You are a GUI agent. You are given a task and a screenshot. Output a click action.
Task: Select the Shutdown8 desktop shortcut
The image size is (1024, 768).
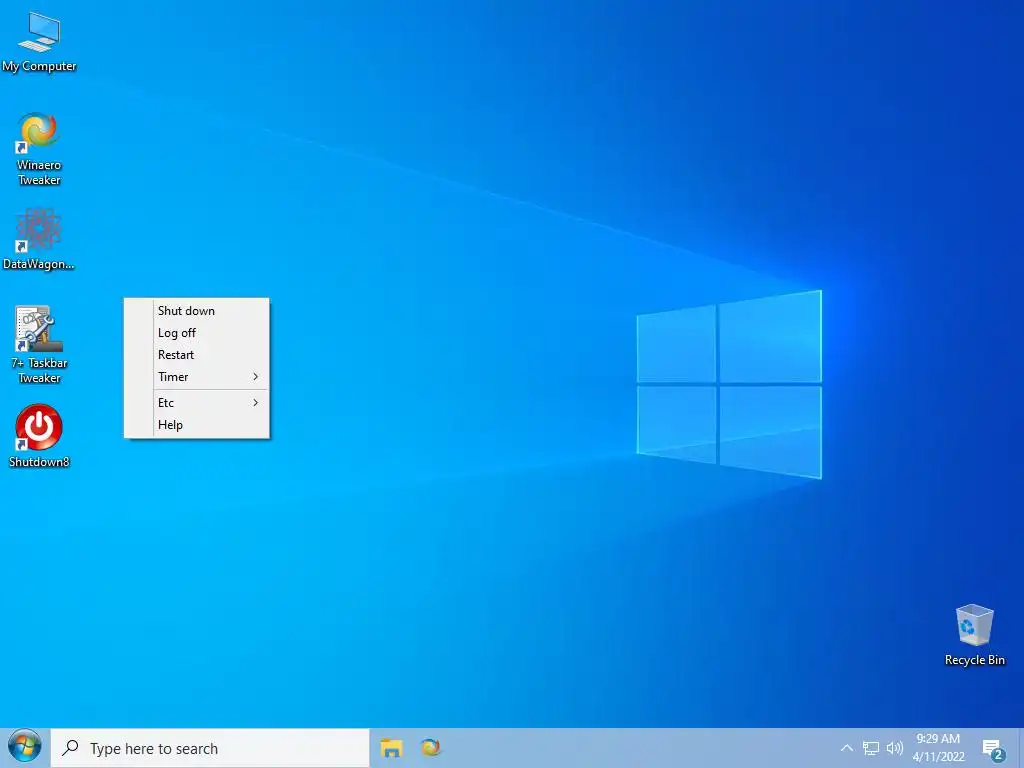(39, 436)
